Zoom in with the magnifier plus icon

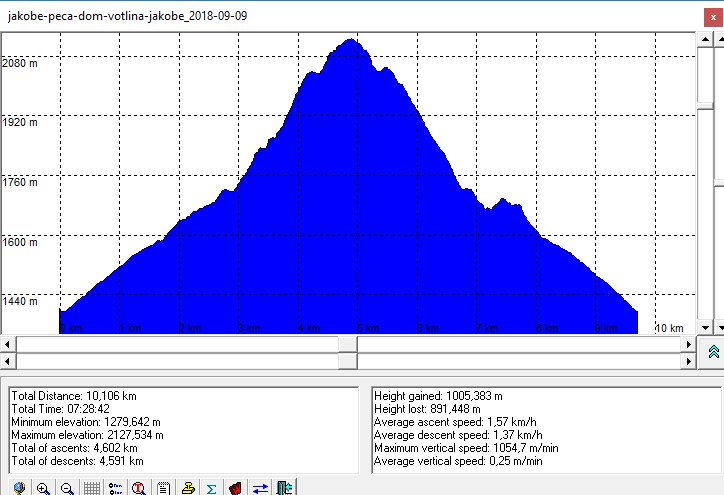click(43, 488)
